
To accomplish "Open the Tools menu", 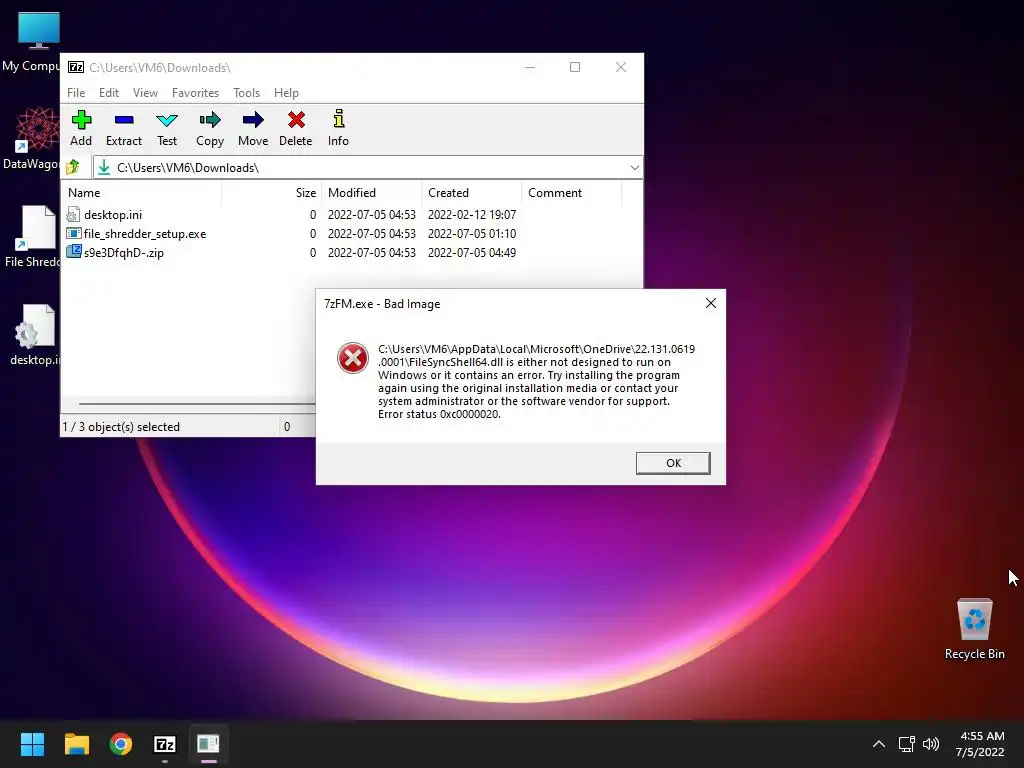I will point(246,93).
